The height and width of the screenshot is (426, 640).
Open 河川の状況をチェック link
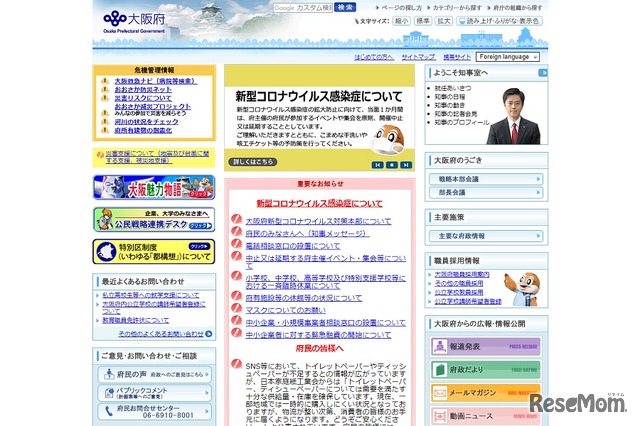(146, 122)
